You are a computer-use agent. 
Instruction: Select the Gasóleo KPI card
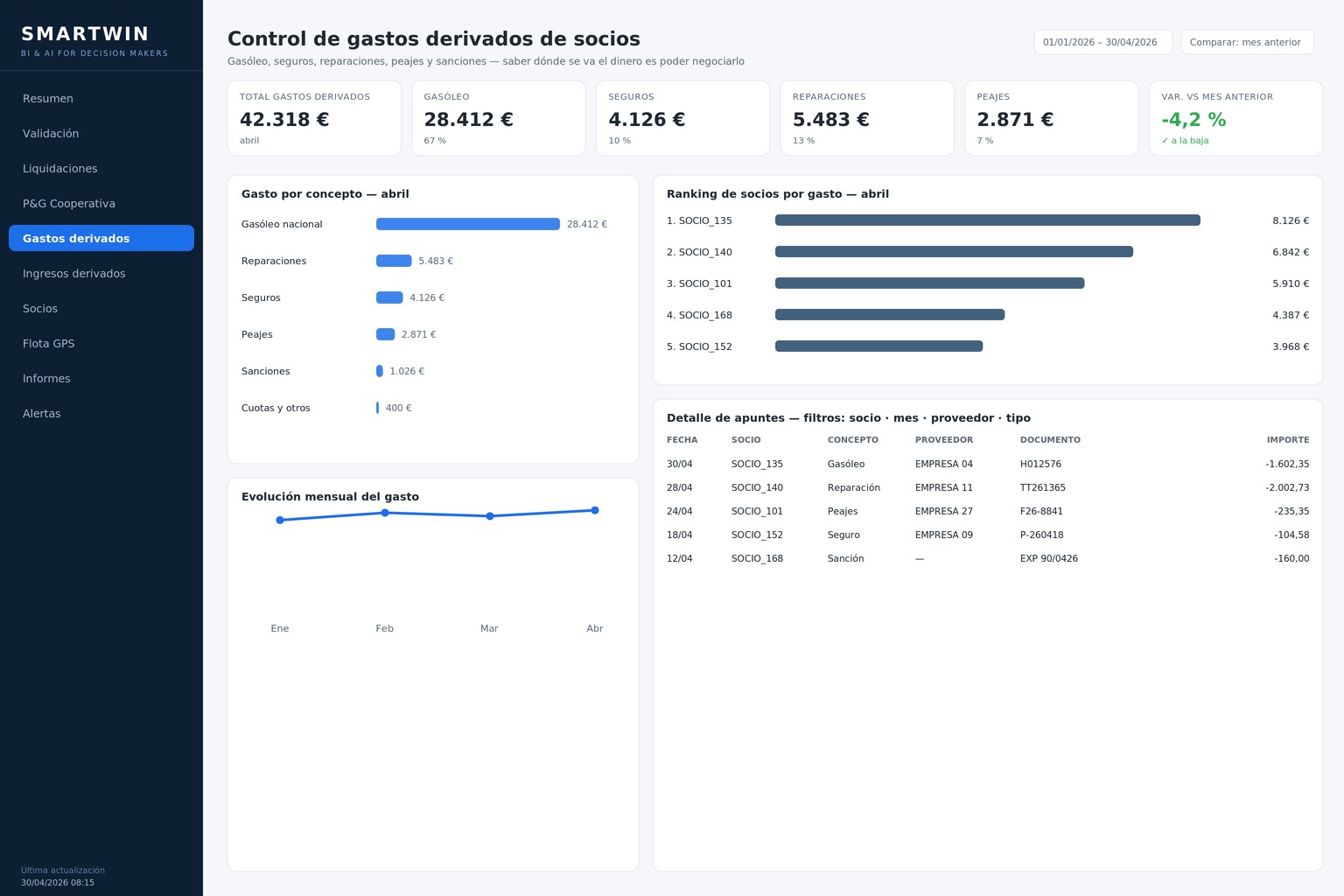(x=499, y=118)
